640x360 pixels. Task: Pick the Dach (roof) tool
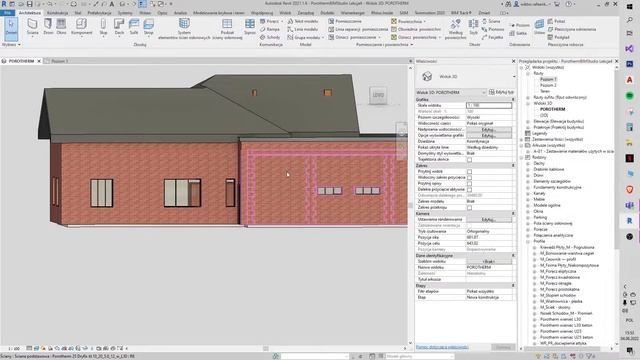(119, 27)
